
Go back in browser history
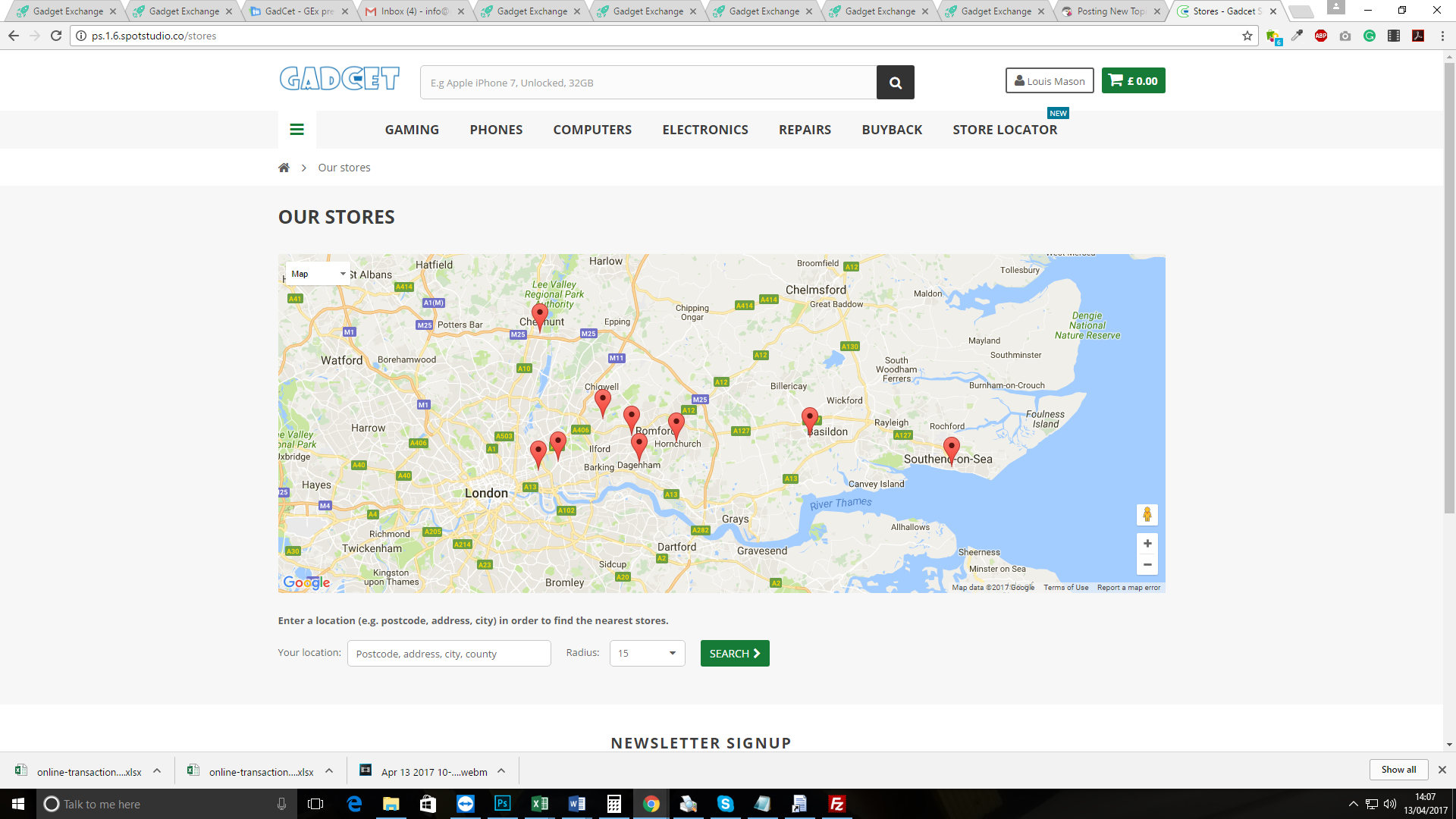coord(14,36)
